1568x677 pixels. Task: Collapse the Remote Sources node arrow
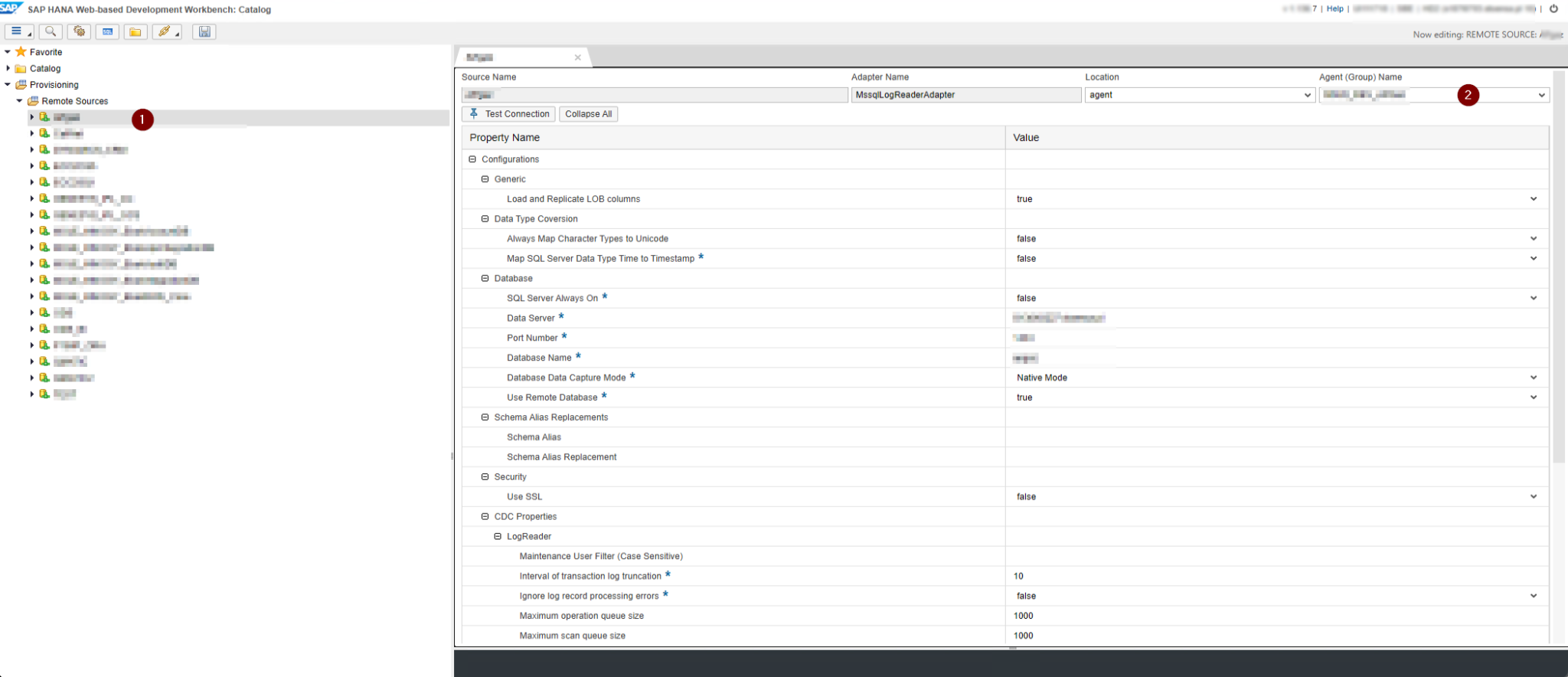click(20, 100)
